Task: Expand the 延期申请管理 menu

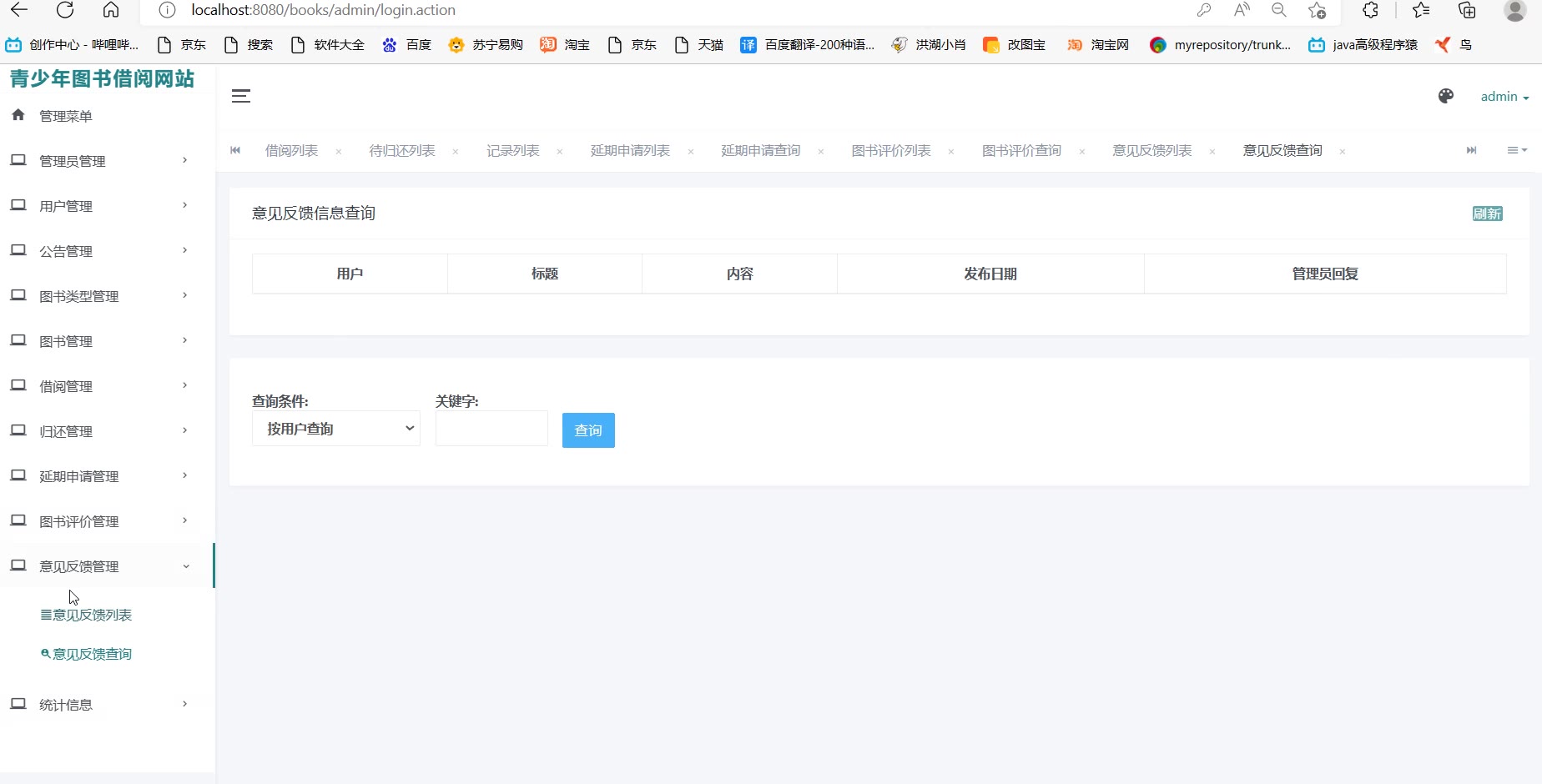Action: click(107, 476)
